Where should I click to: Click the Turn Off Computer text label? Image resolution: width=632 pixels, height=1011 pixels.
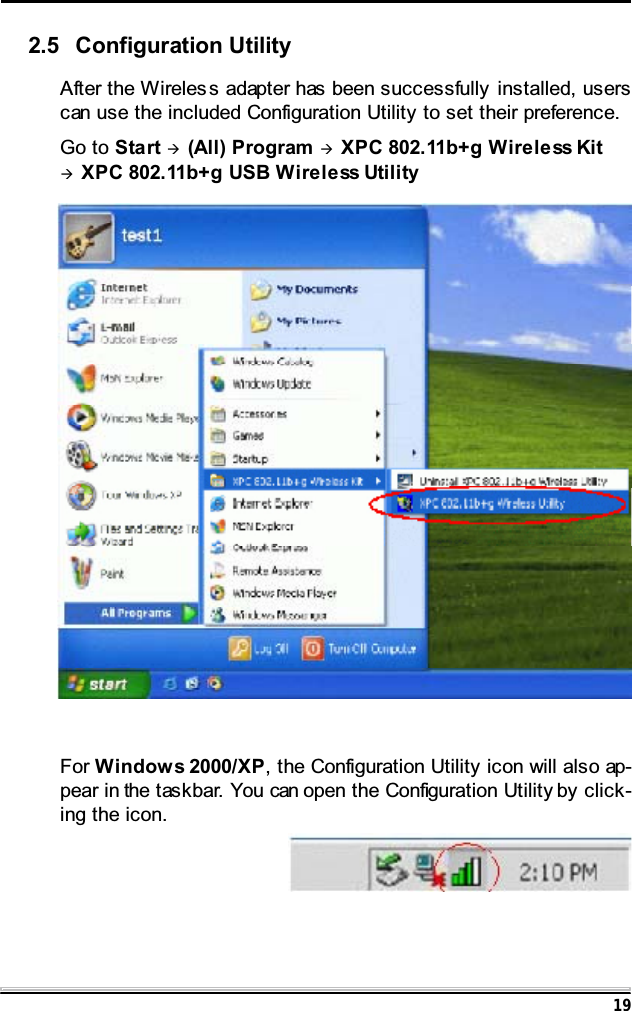(x=371, y=649)
